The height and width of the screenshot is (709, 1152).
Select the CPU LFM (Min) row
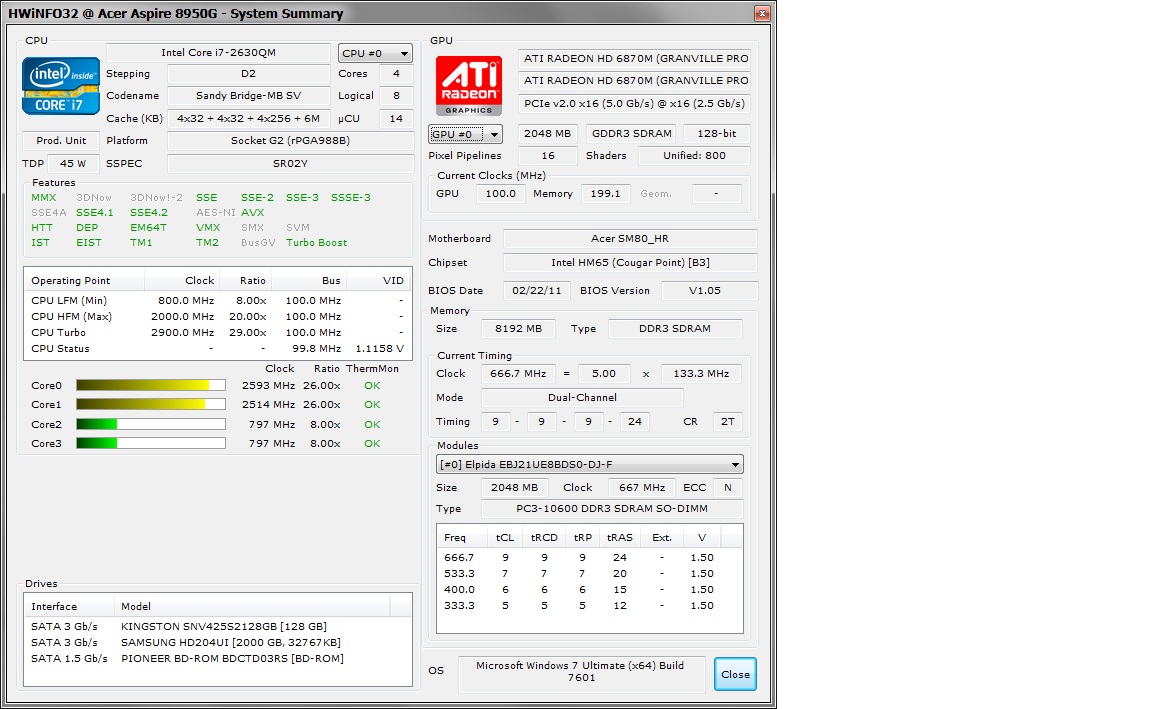(217, 300)
